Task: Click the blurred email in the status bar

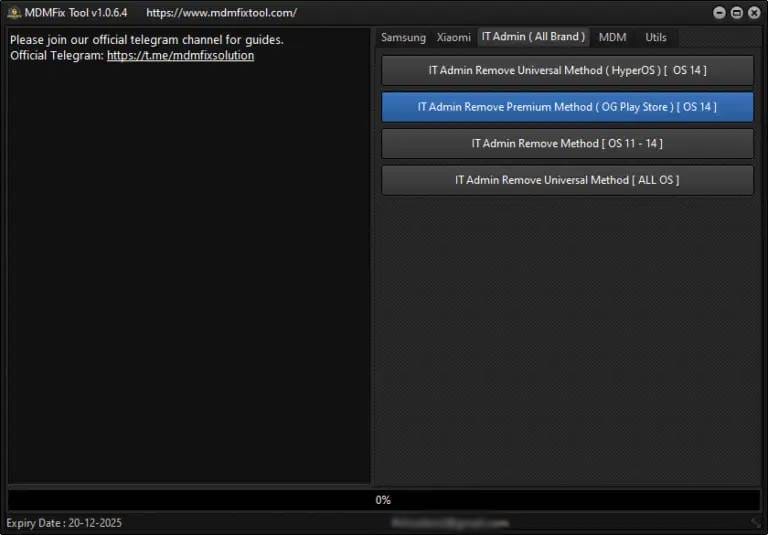Action: click(x=450, y=523)
